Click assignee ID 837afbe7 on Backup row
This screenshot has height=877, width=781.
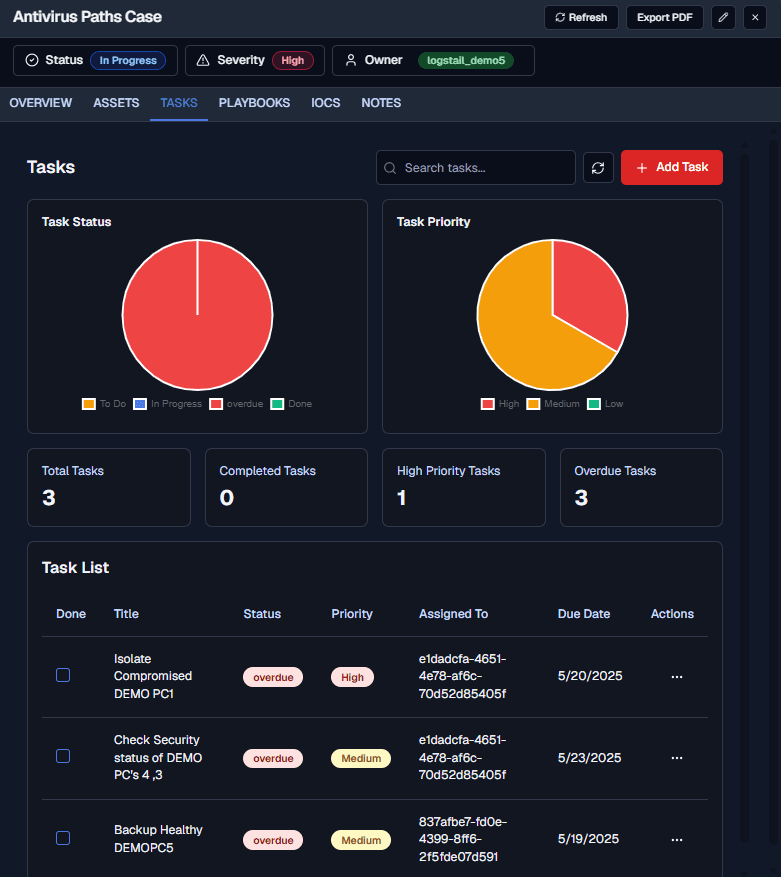tap(463, 839)
